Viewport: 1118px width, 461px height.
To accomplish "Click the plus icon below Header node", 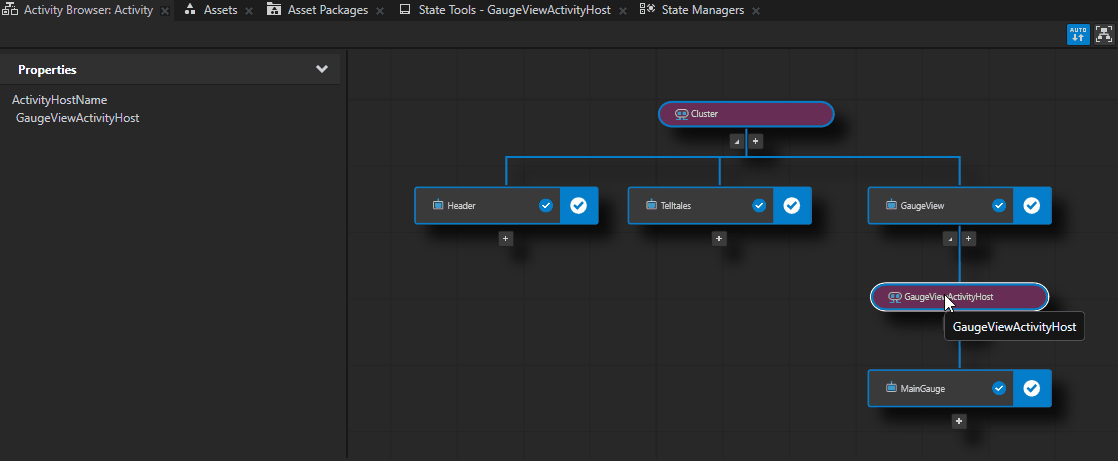I will (505, 238).
